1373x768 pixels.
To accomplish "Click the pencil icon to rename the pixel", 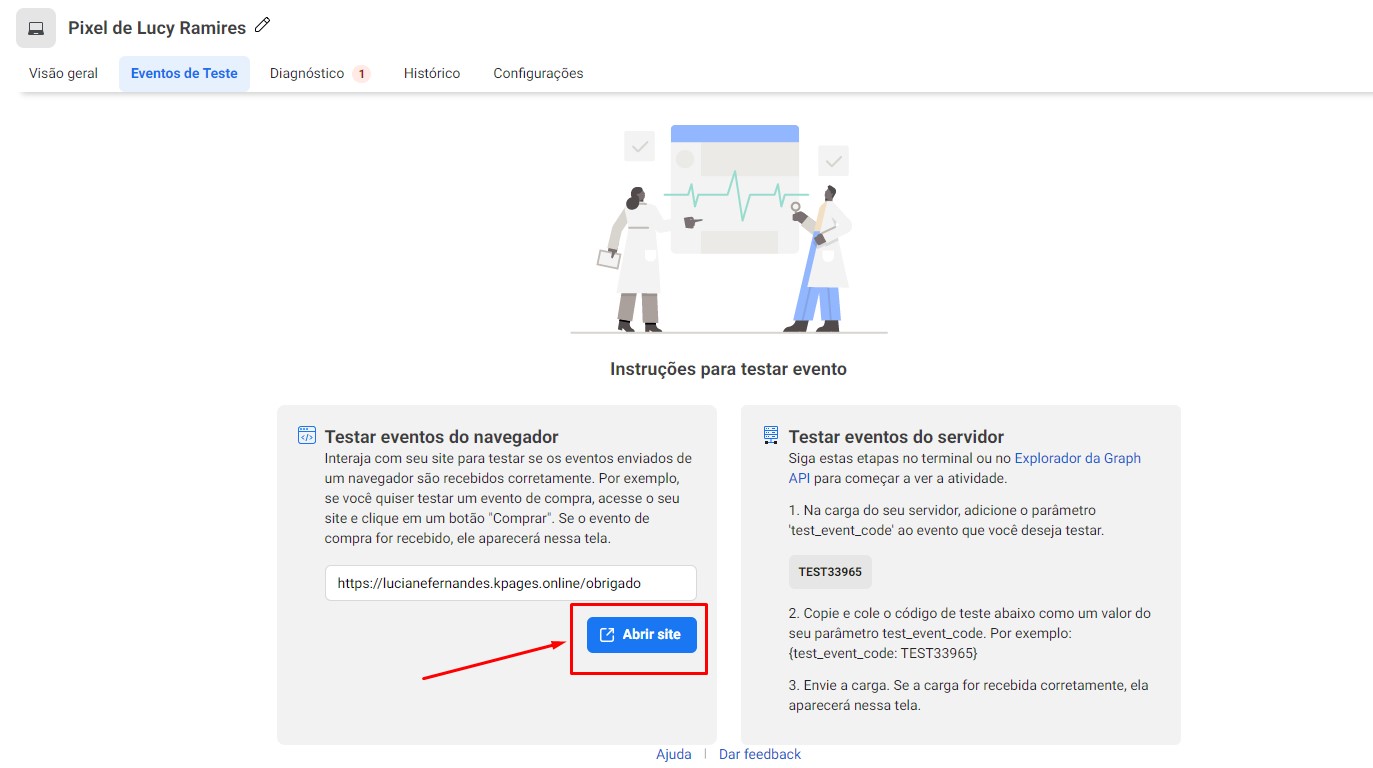I will (x=263, y=26).
